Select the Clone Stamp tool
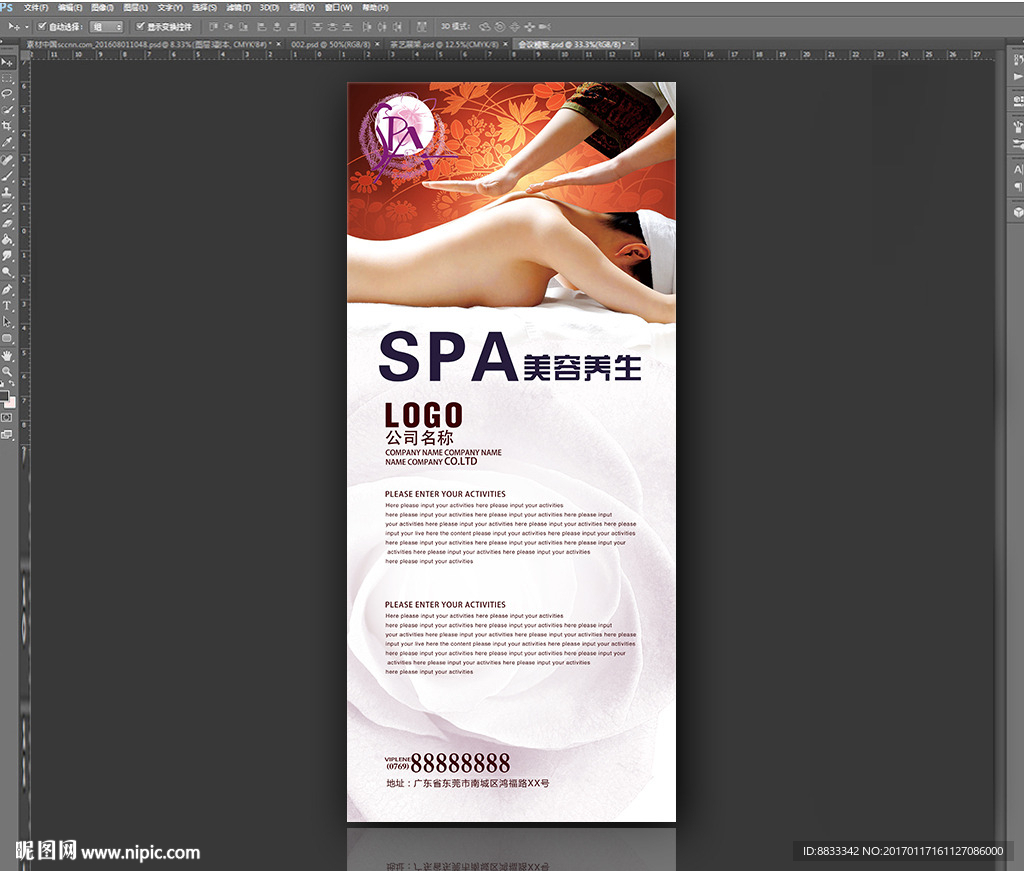The image size is (1024, 871). [x=7, y=192]
